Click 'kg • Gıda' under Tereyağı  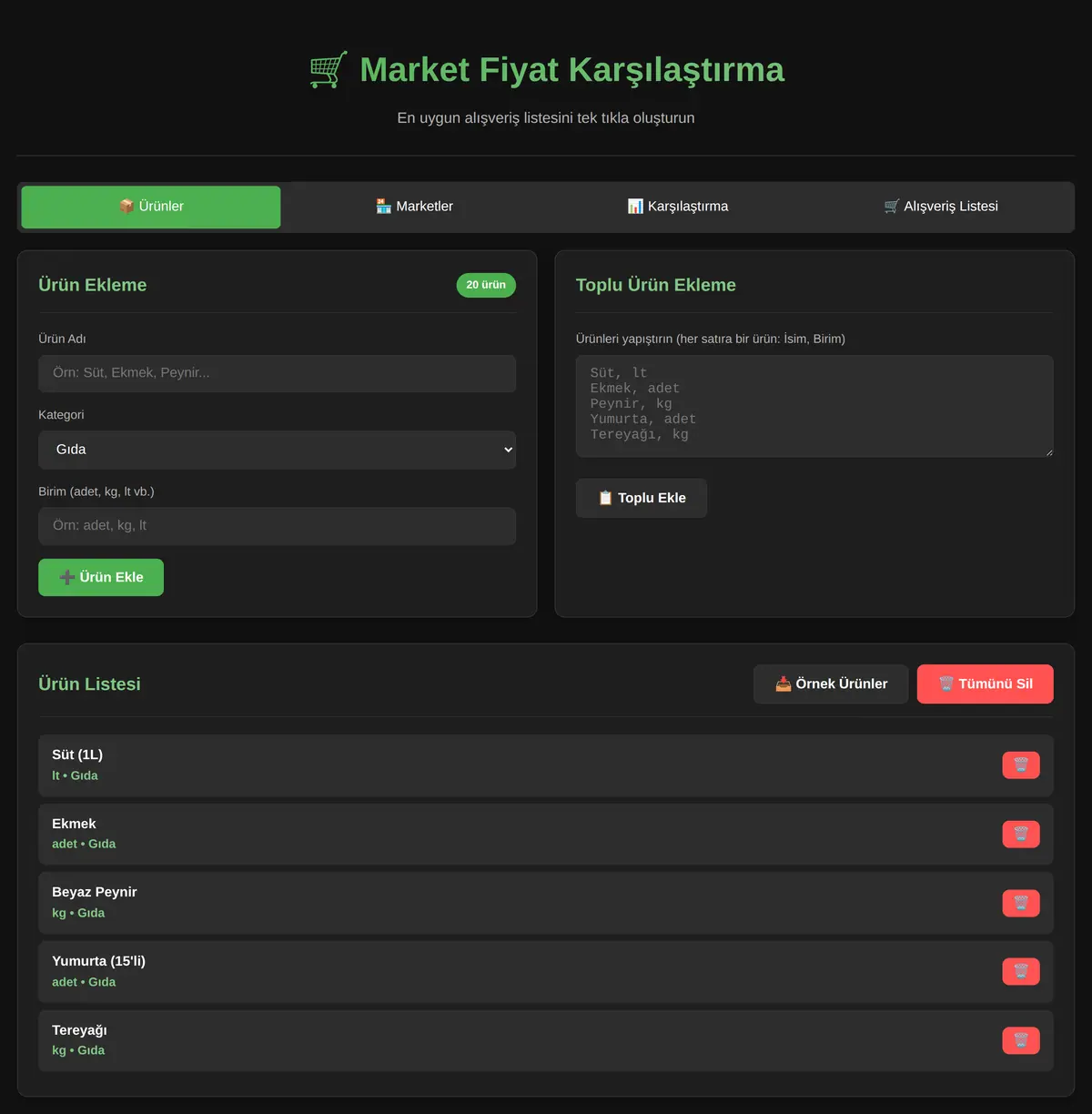[78, 1050]
